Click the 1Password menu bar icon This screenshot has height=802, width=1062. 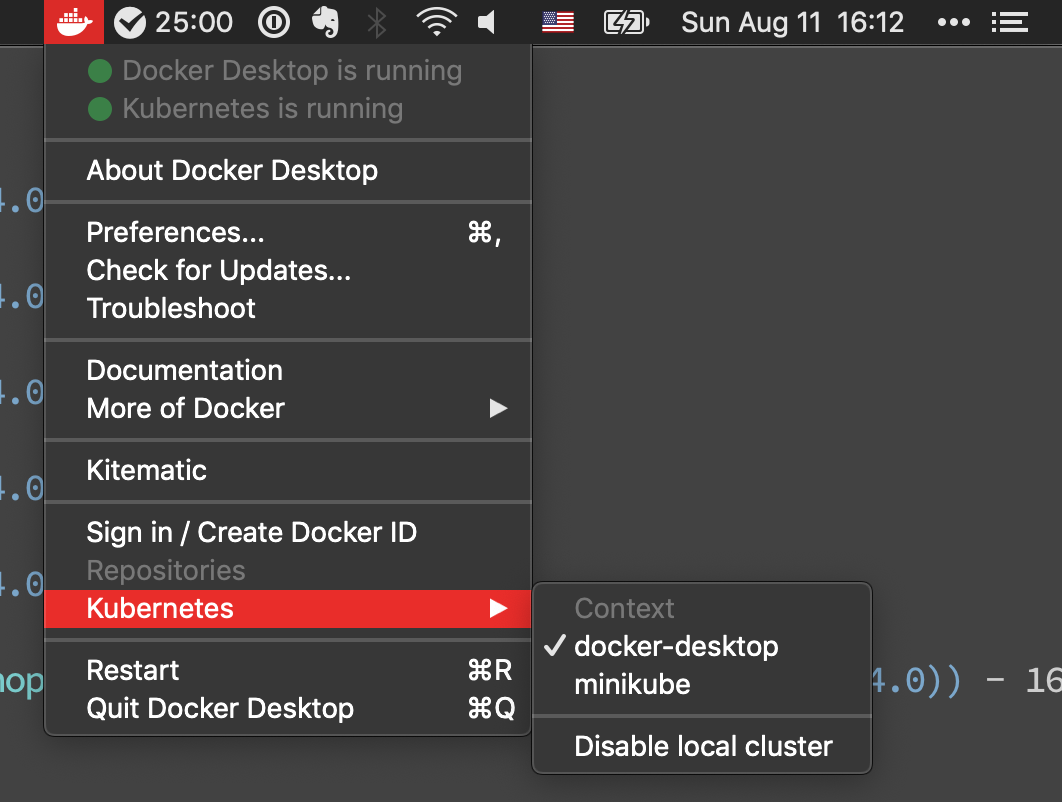pyautogui.click(x=274, y=22)
